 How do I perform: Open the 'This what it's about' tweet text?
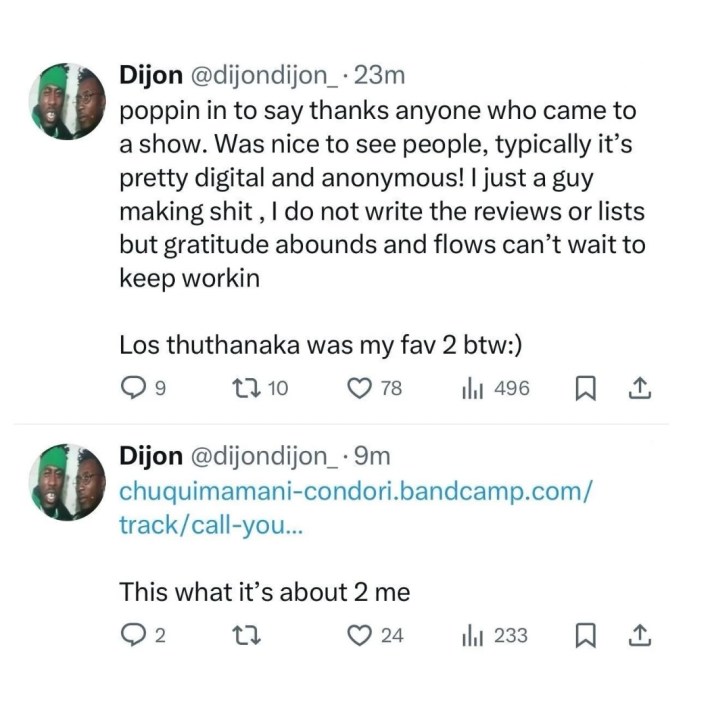coord(264,591)
